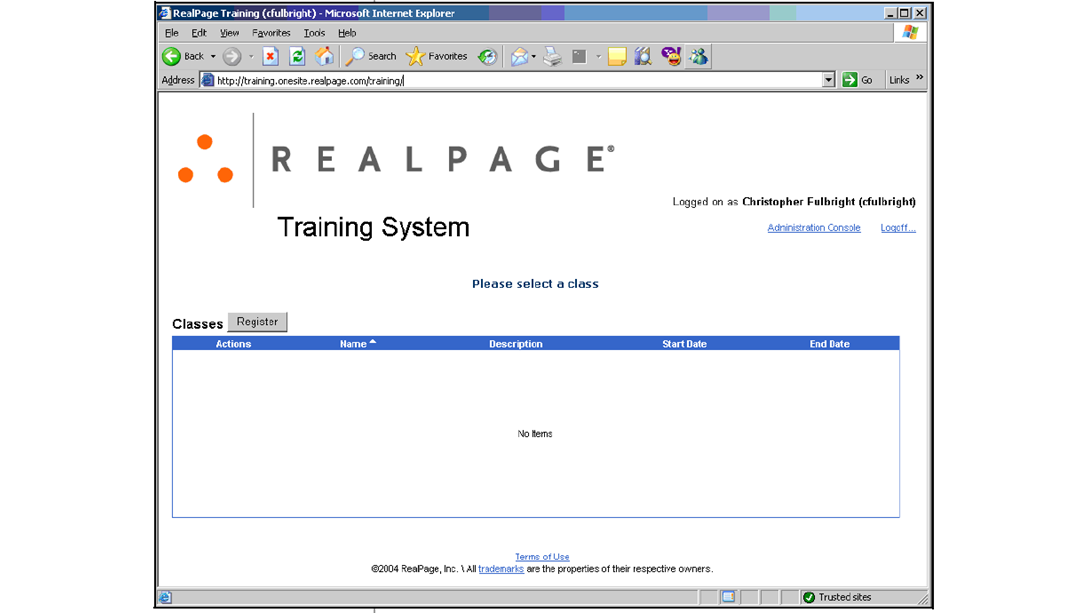This screenshot has height=613, width=1090.
Task: Click the 'Please select a class' heading
Action: [535, 284]
